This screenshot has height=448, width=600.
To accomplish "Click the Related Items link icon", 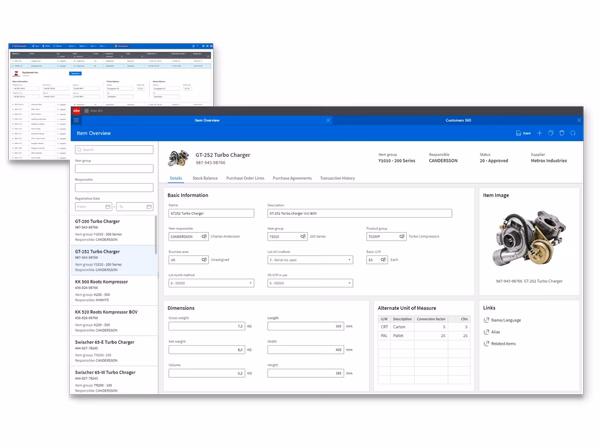I will (487, 344).
